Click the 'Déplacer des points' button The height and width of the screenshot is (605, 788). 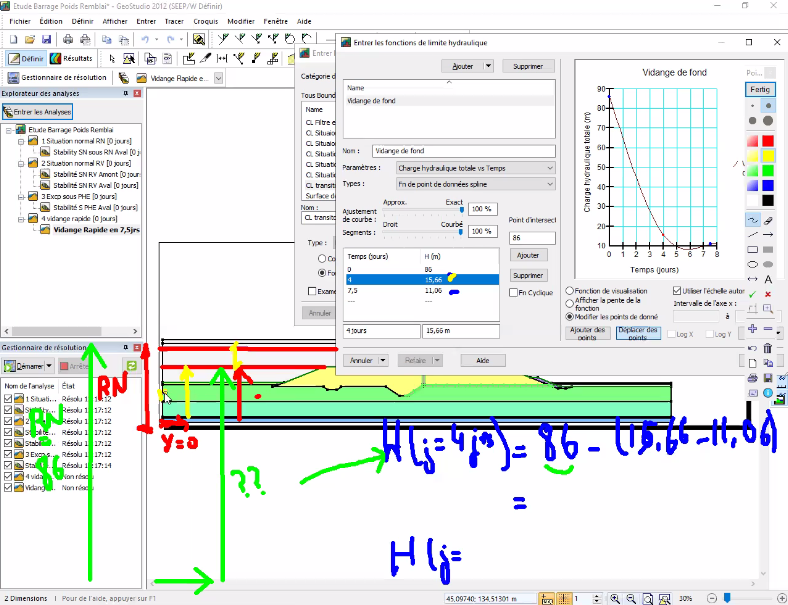(x=638, y=333)
